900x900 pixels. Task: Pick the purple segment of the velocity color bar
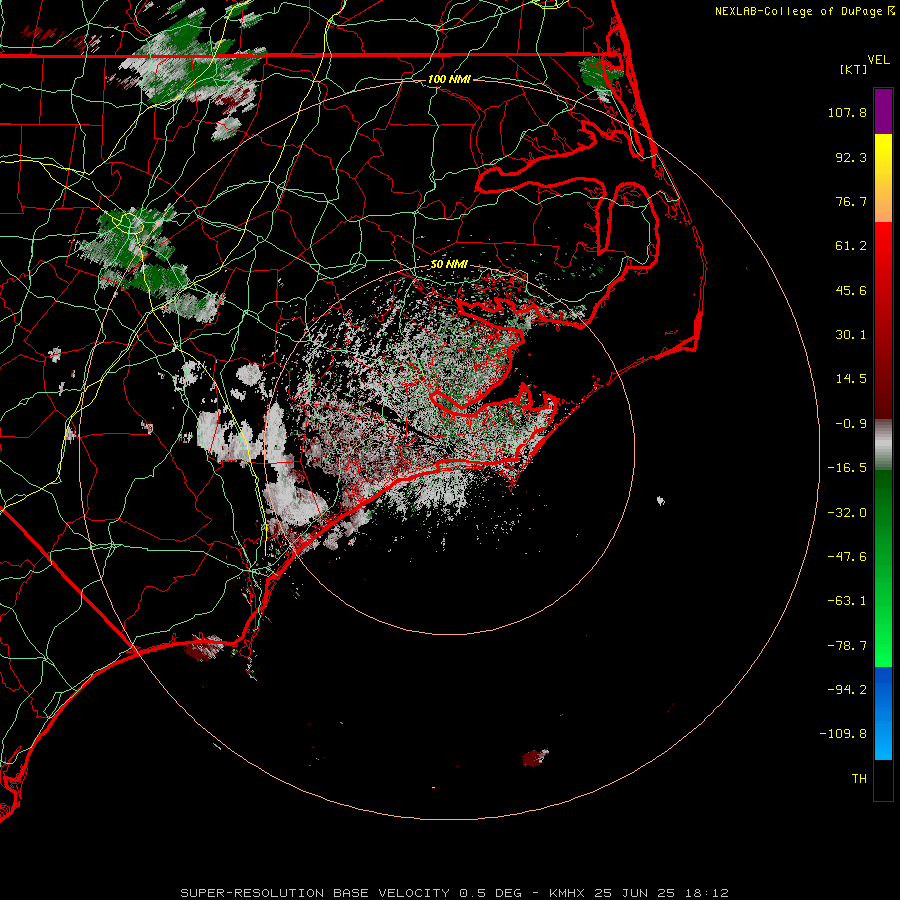[x=883, y=112]
